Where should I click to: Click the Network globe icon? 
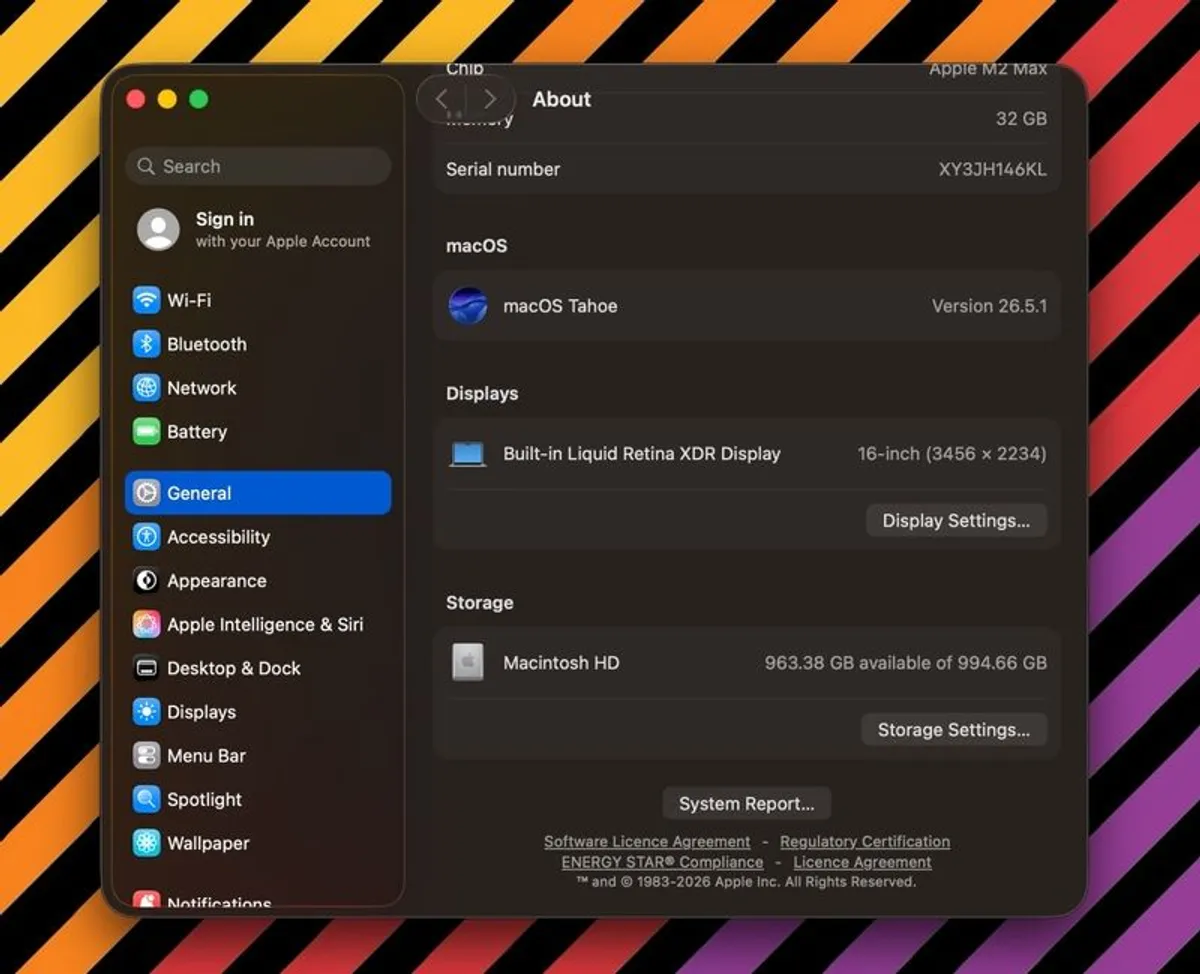point(147,388)
